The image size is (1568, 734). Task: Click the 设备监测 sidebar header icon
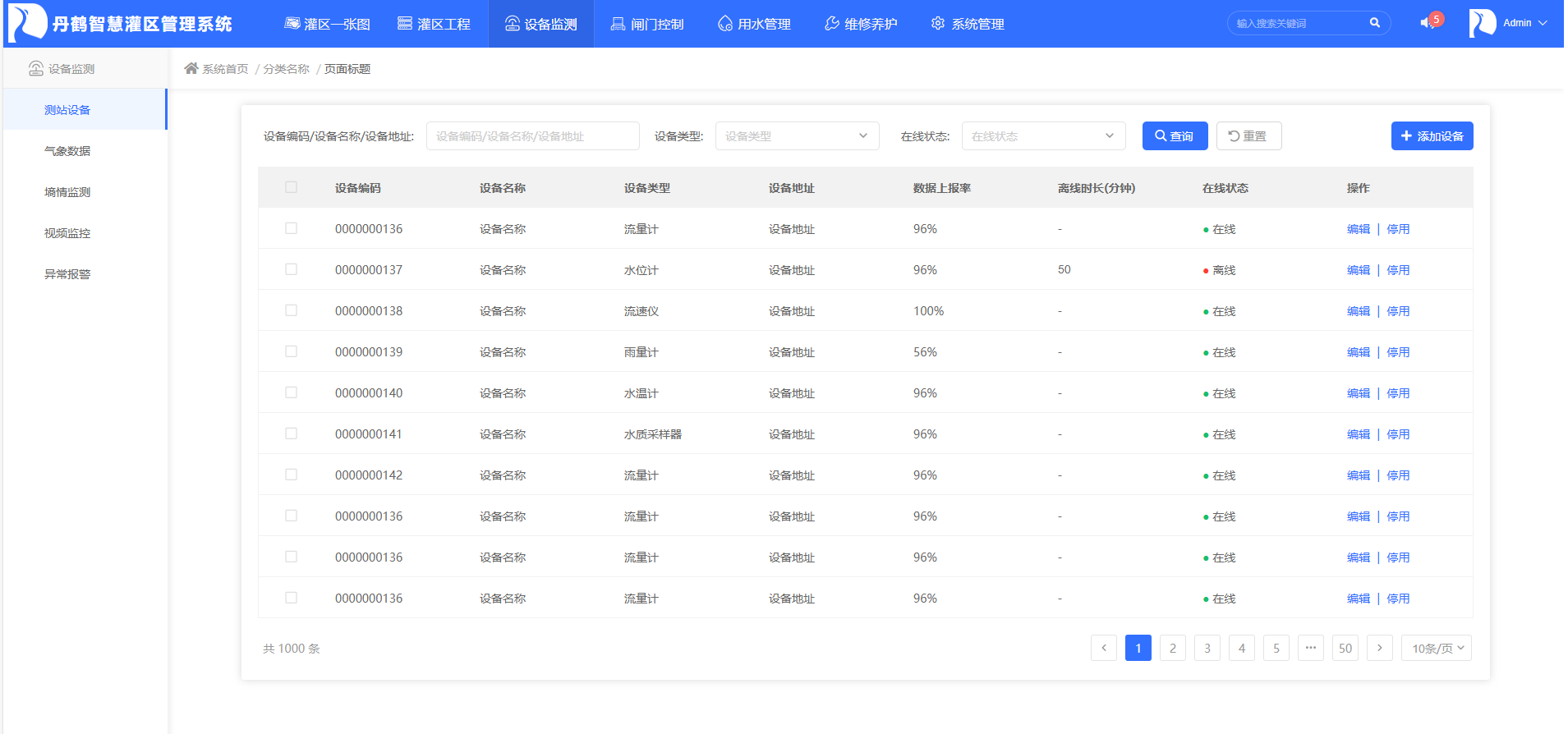coord(36,69)
